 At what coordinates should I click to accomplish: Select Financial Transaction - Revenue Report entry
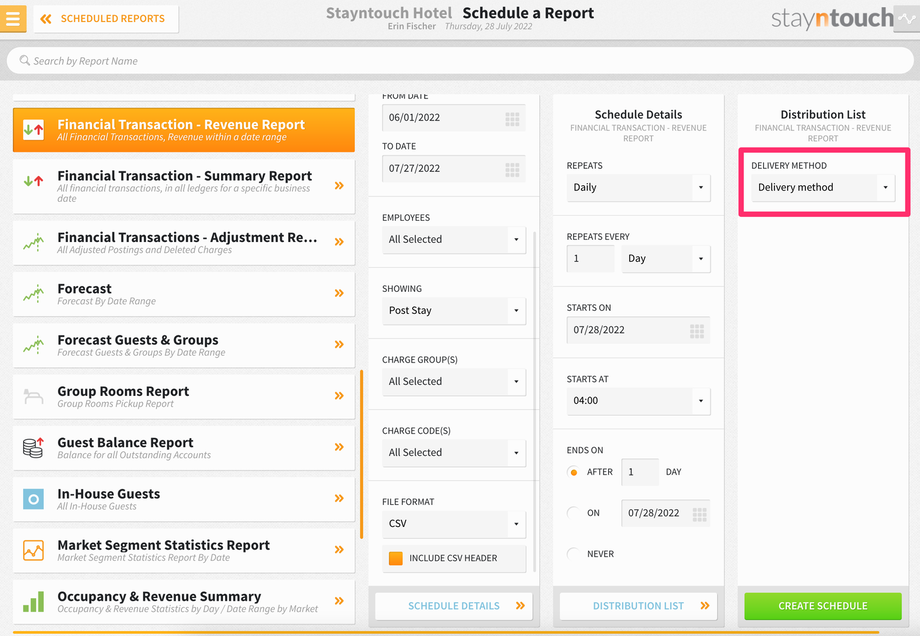pyautogui.click(x=184, y=130)
